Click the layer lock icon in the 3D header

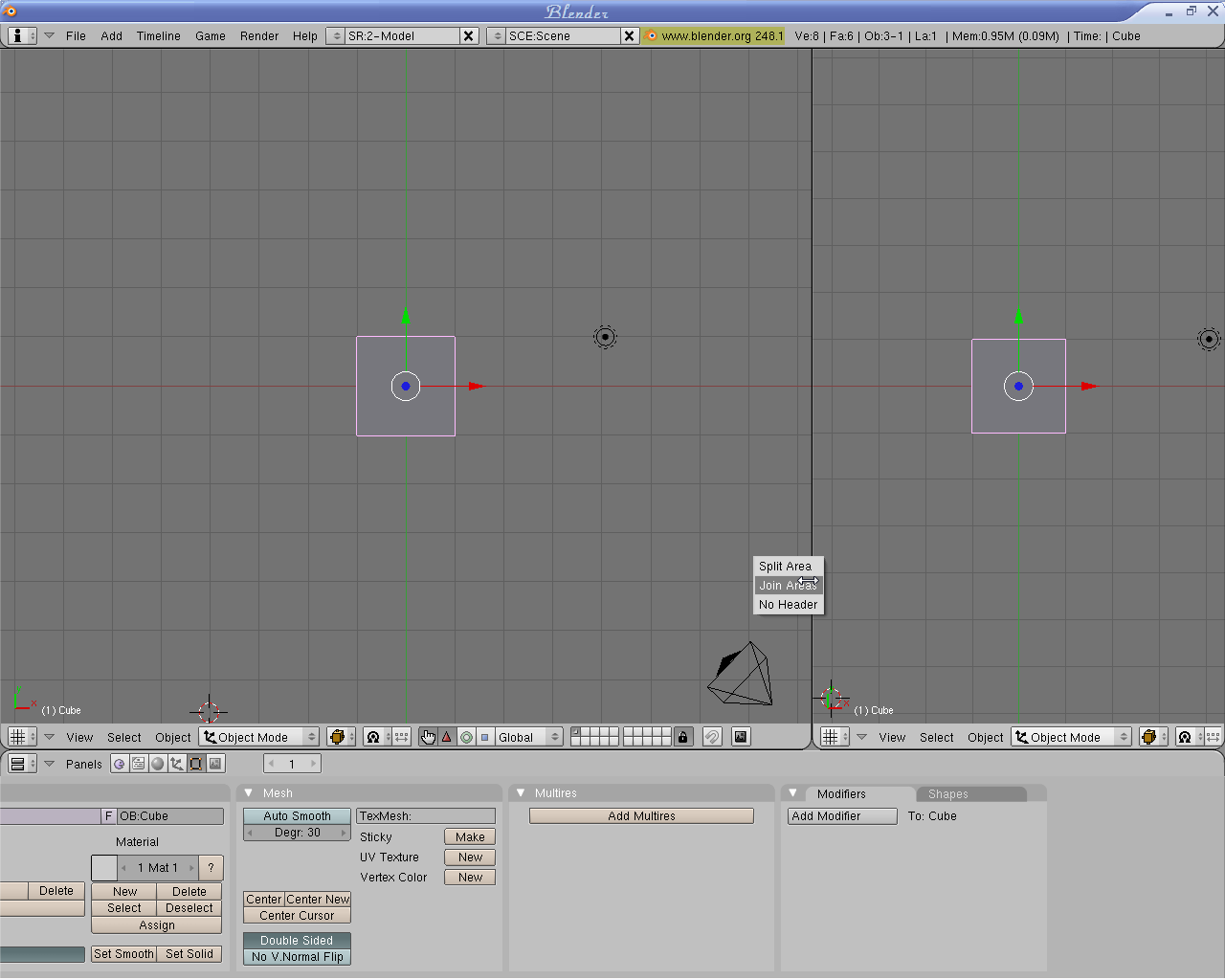pos(682,737)
